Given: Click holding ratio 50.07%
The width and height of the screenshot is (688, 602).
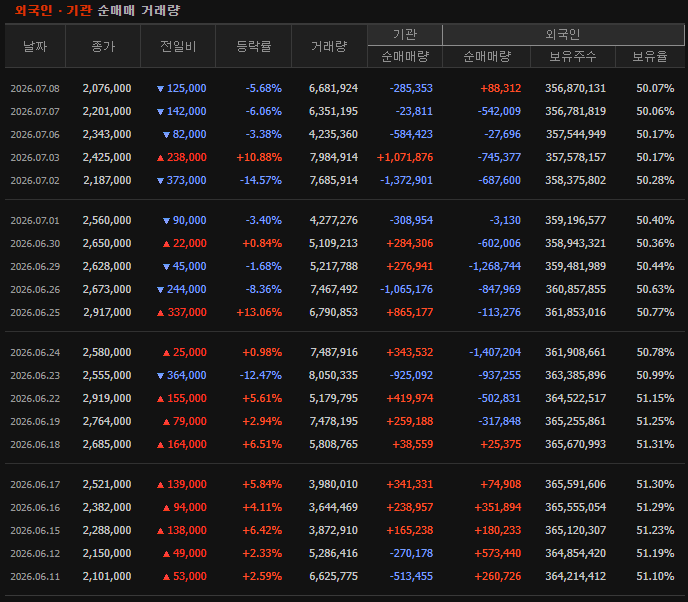Looking at the screenshot, I should [x=655, y=88].
